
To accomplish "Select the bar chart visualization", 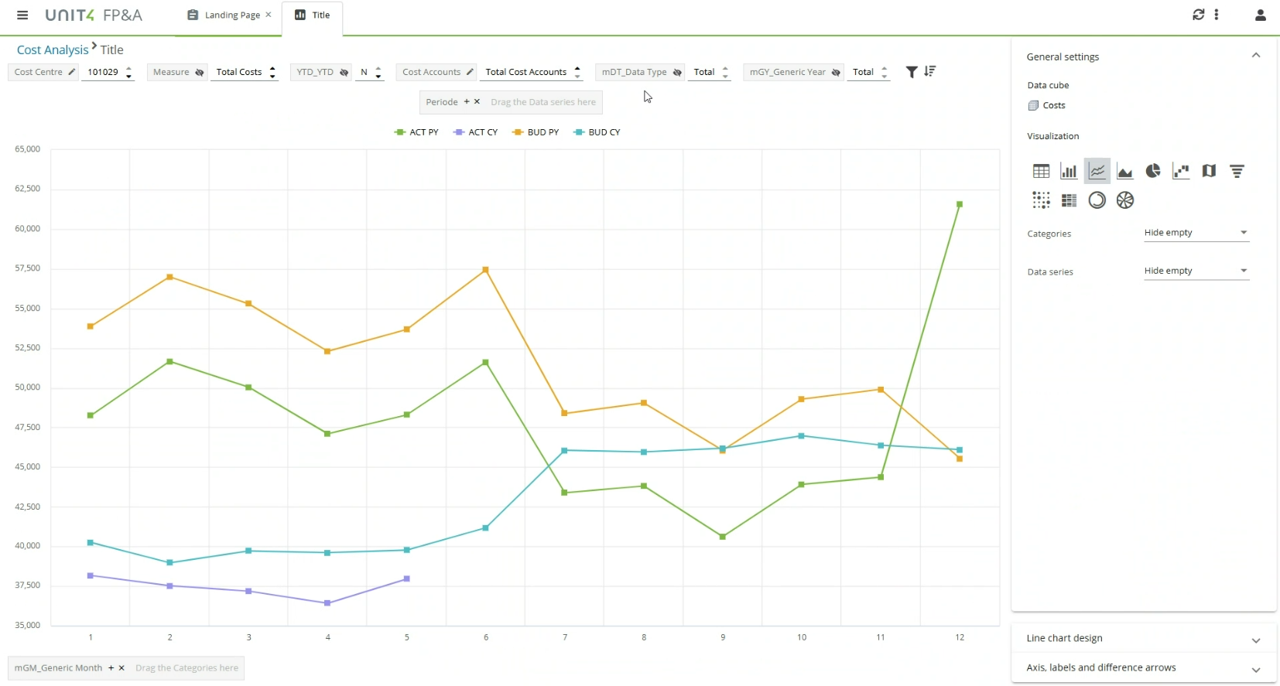I will [x=1068, y=170].
